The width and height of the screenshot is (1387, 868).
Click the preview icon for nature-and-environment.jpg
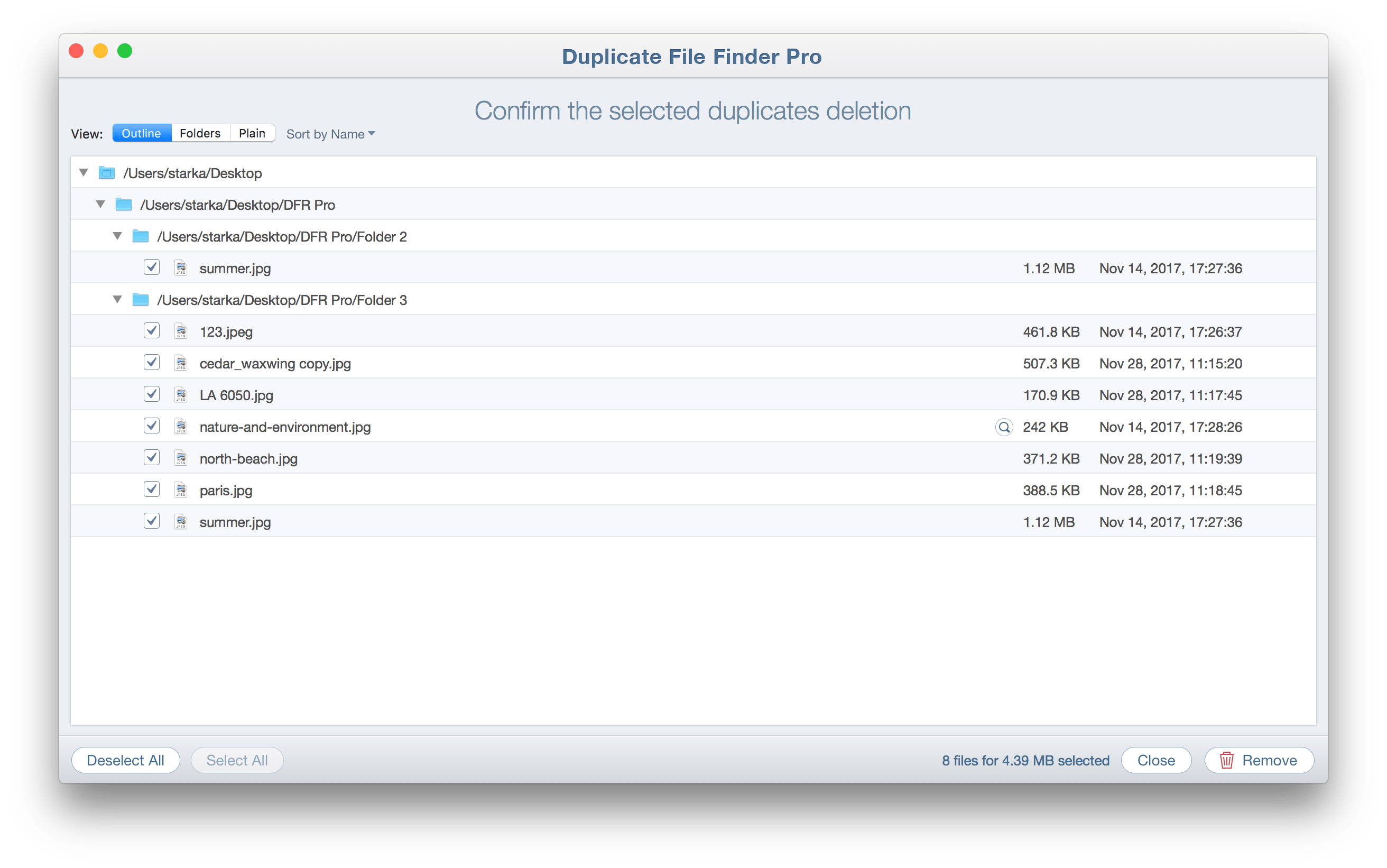(1002, 426)
